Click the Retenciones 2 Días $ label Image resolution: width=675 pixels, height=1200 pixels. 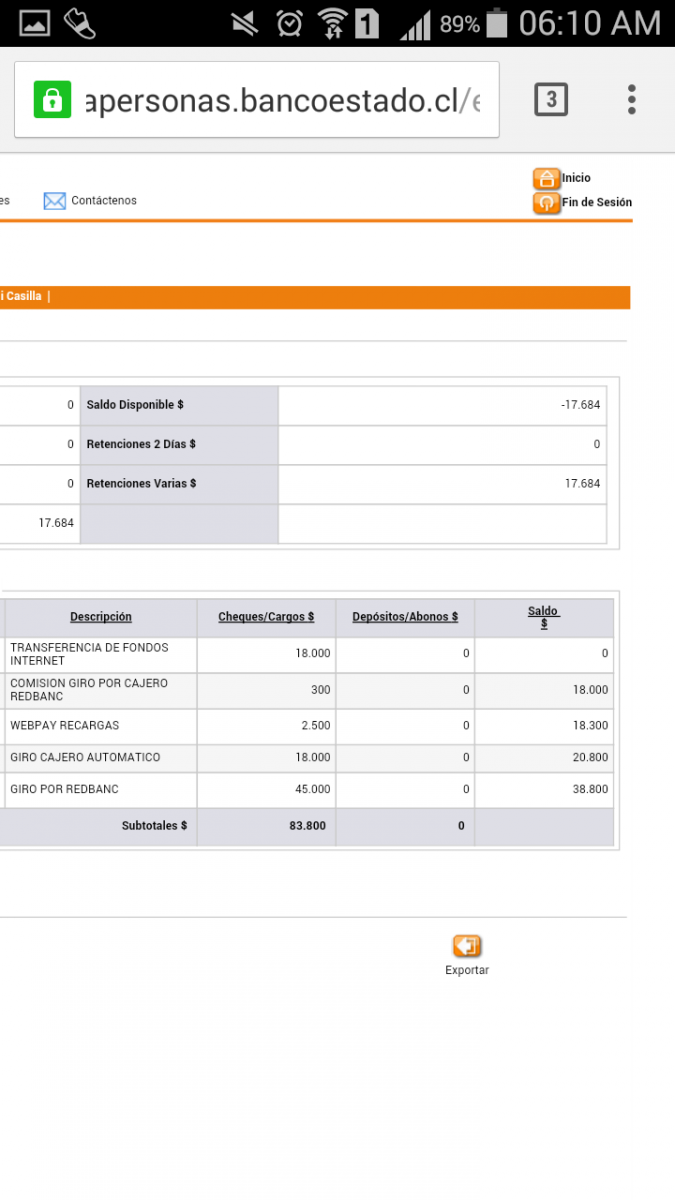click(141, 444)
